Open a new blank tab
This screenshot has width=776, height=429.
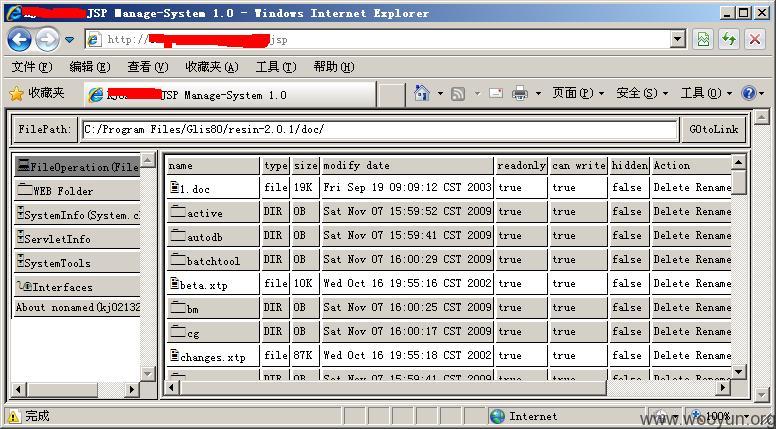[x=391, y=95]
